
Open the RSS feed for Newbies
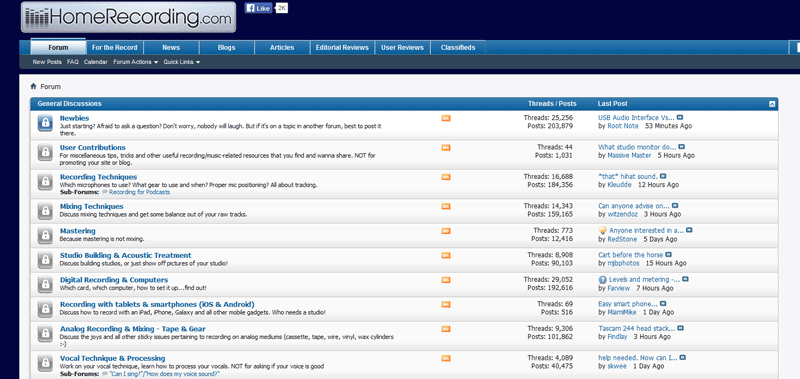click(x=446, y=118)
